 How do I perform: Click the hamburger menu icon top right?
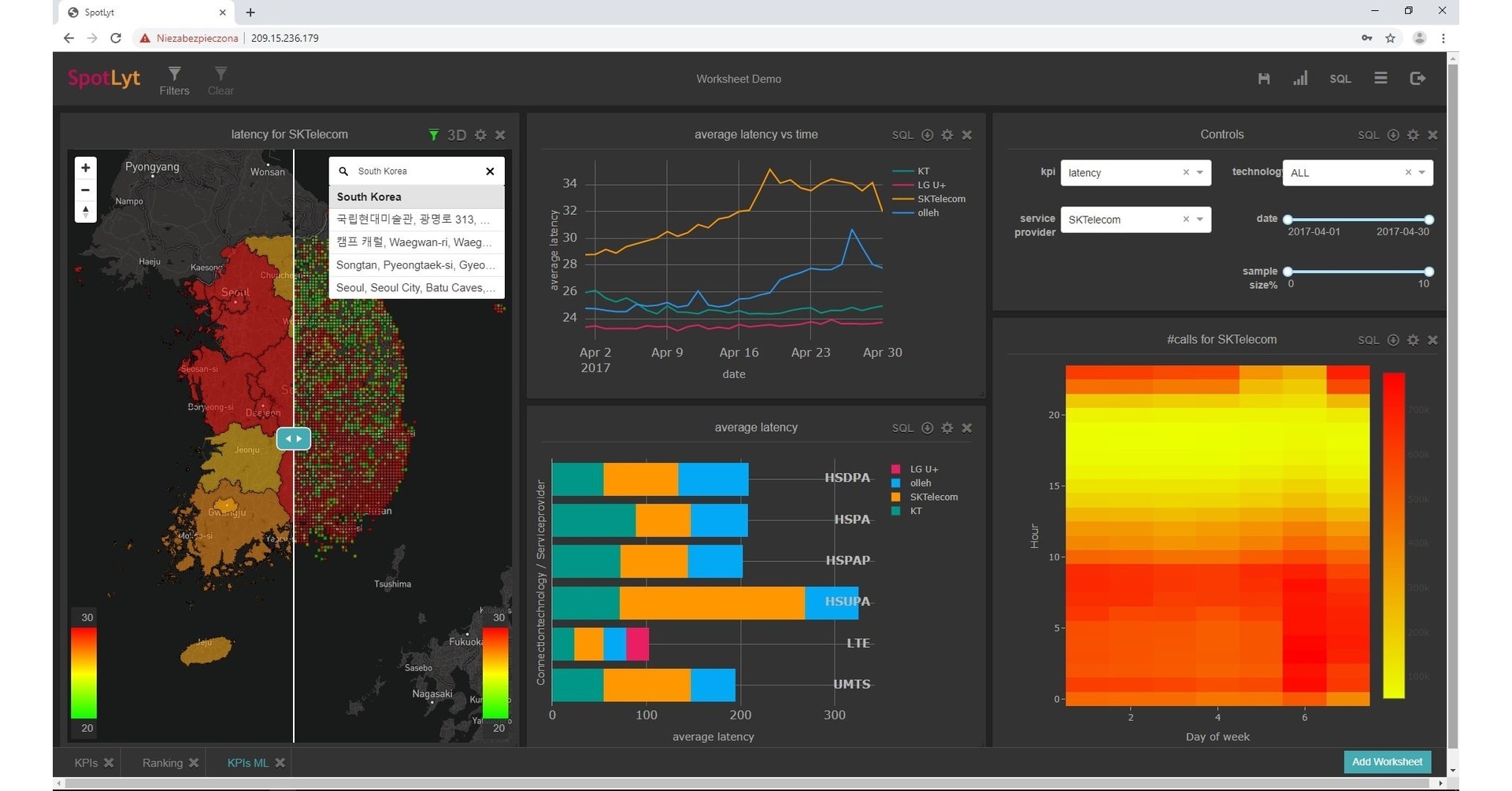pos(1380,79)
